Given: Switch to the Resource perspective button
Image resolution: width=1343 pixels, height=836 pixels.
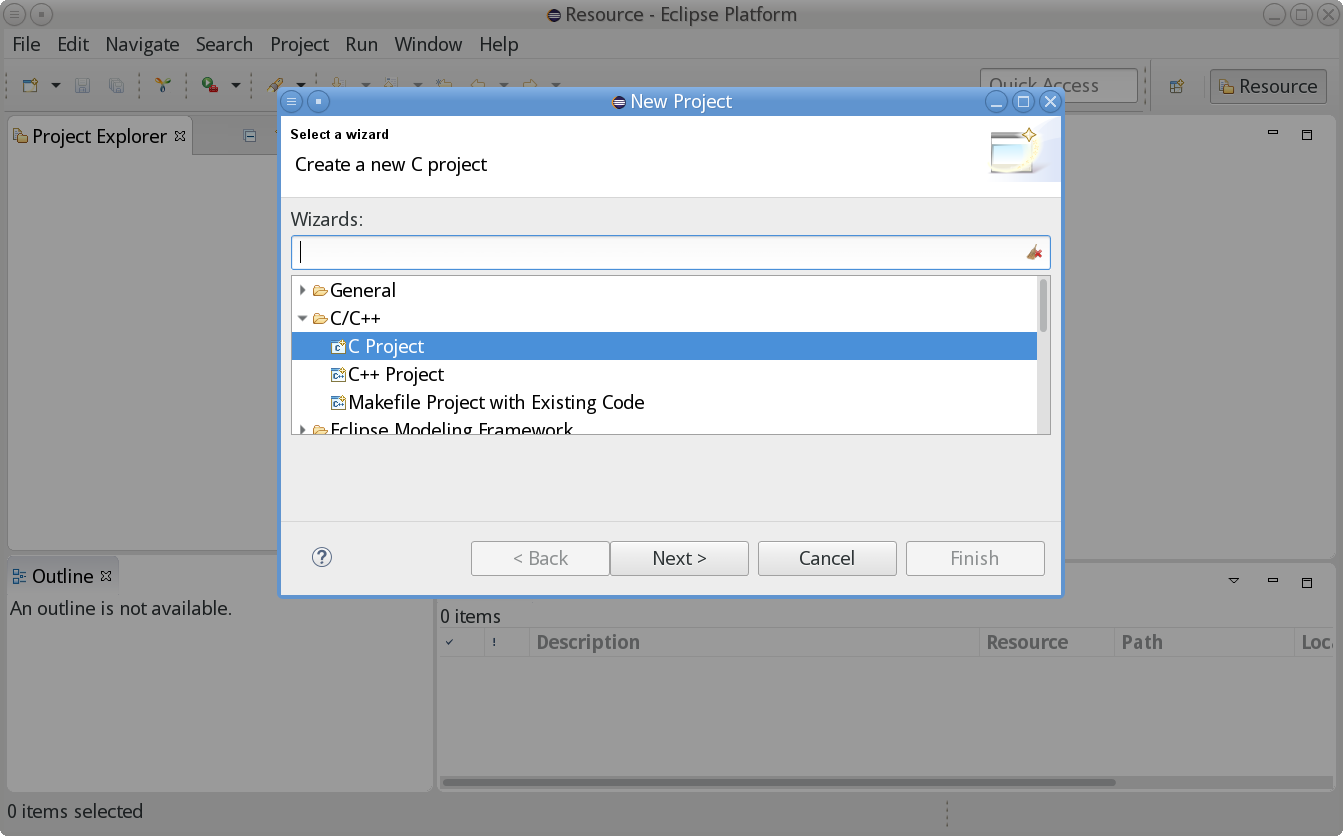Looking at the screenshot, I should click(1268, 86).
